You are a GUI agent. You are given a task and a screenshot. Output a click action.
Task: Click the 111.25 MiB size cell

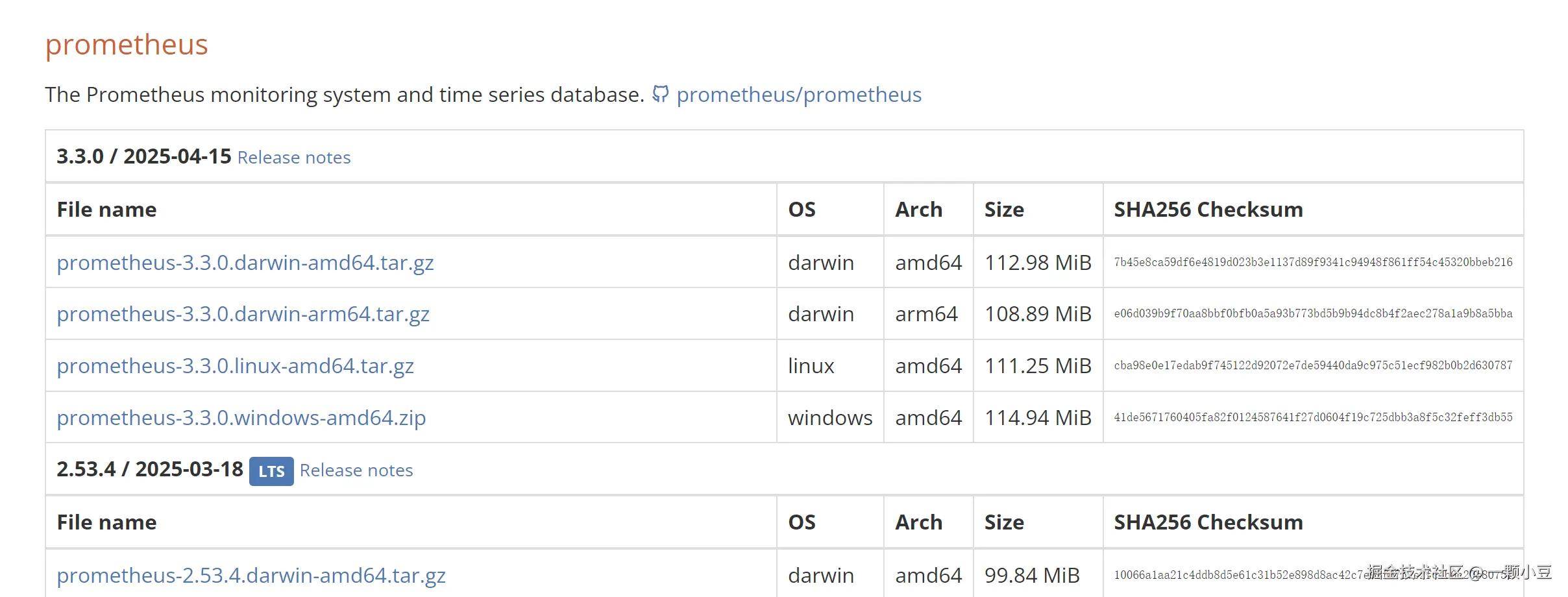point(1038,366)
